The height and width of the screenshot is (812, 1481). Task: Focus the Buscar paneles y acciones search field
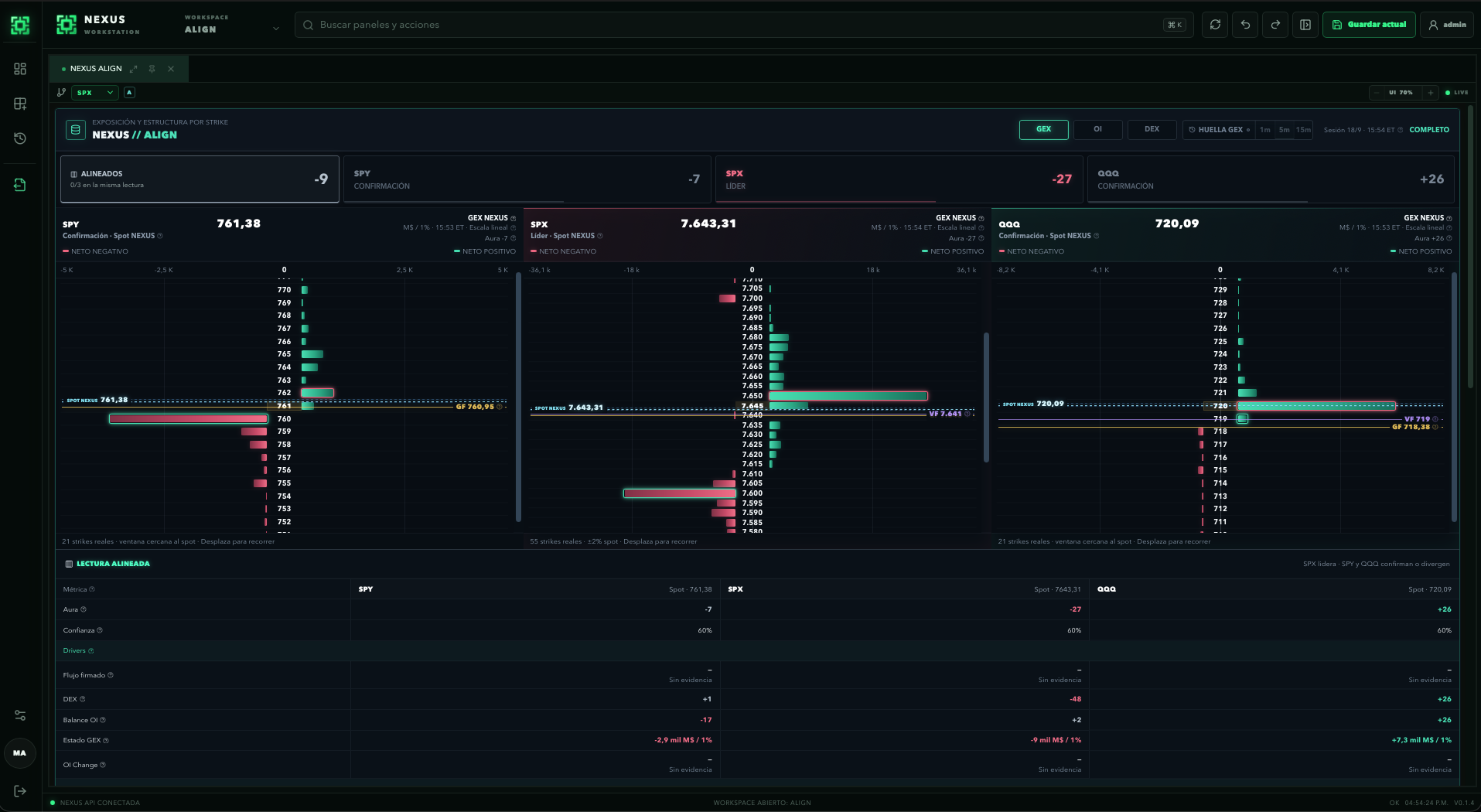pos(742,25)
